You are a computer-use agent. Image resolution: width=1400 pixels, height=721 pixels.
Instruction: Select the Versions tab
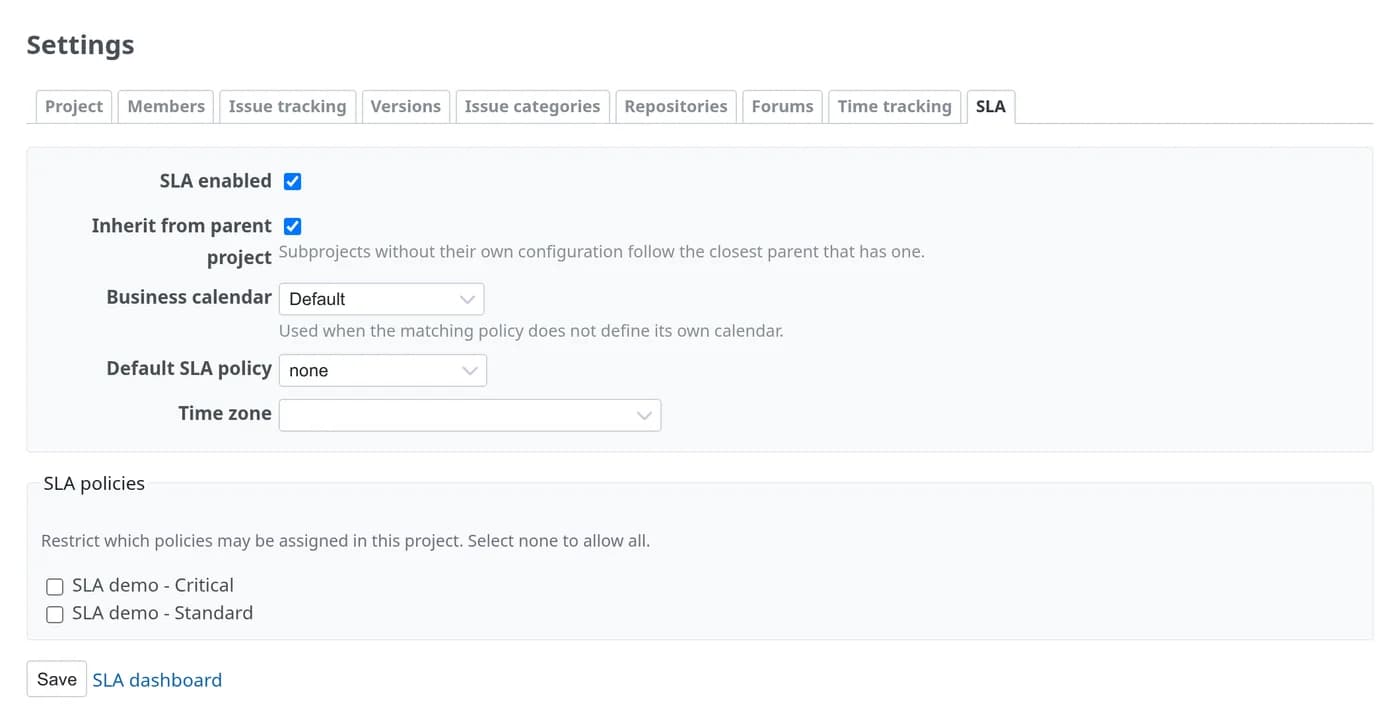[x=405, y=106]
